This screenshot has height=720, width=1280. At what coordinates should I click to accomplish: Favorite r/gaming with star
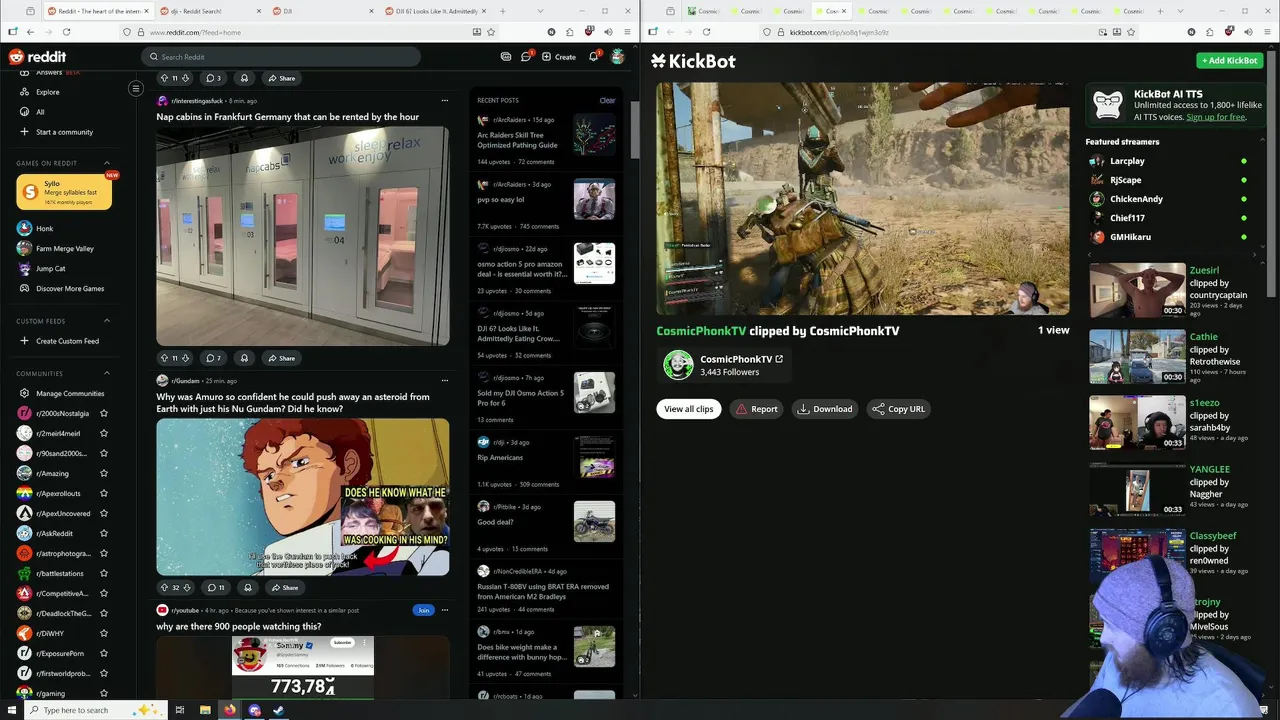pyautogui.click(x=104, y=693)
